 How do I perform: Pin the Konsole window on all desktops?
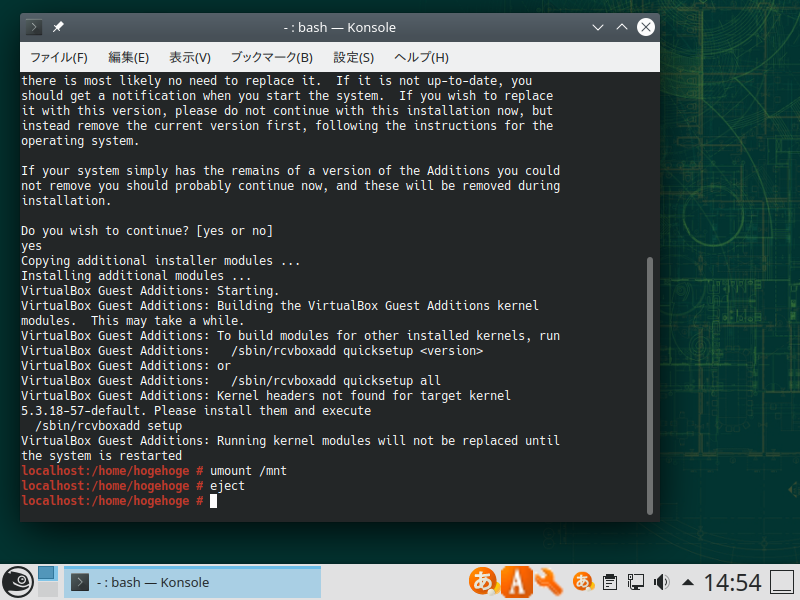tap(58, 27)
